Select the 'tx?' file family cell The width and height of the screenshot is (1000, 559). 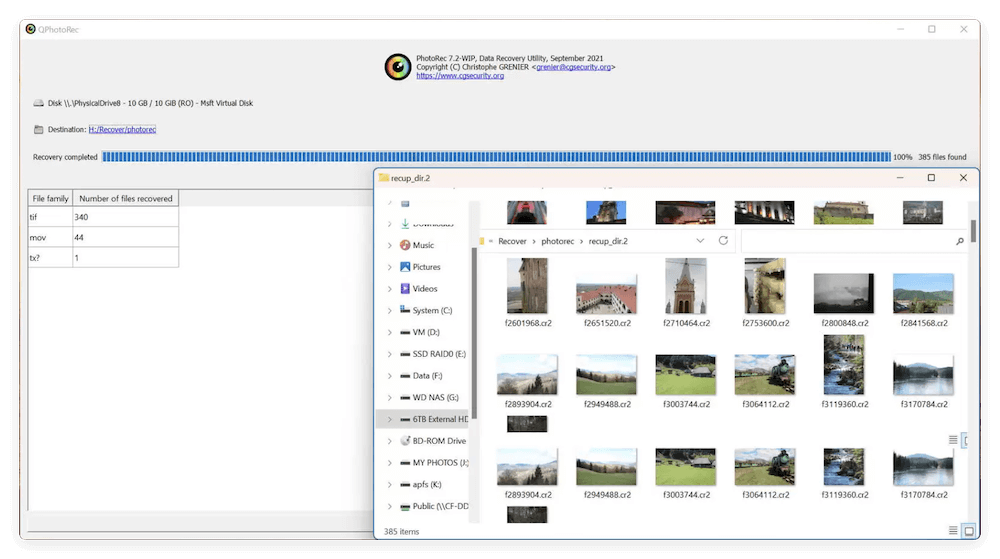50,258
